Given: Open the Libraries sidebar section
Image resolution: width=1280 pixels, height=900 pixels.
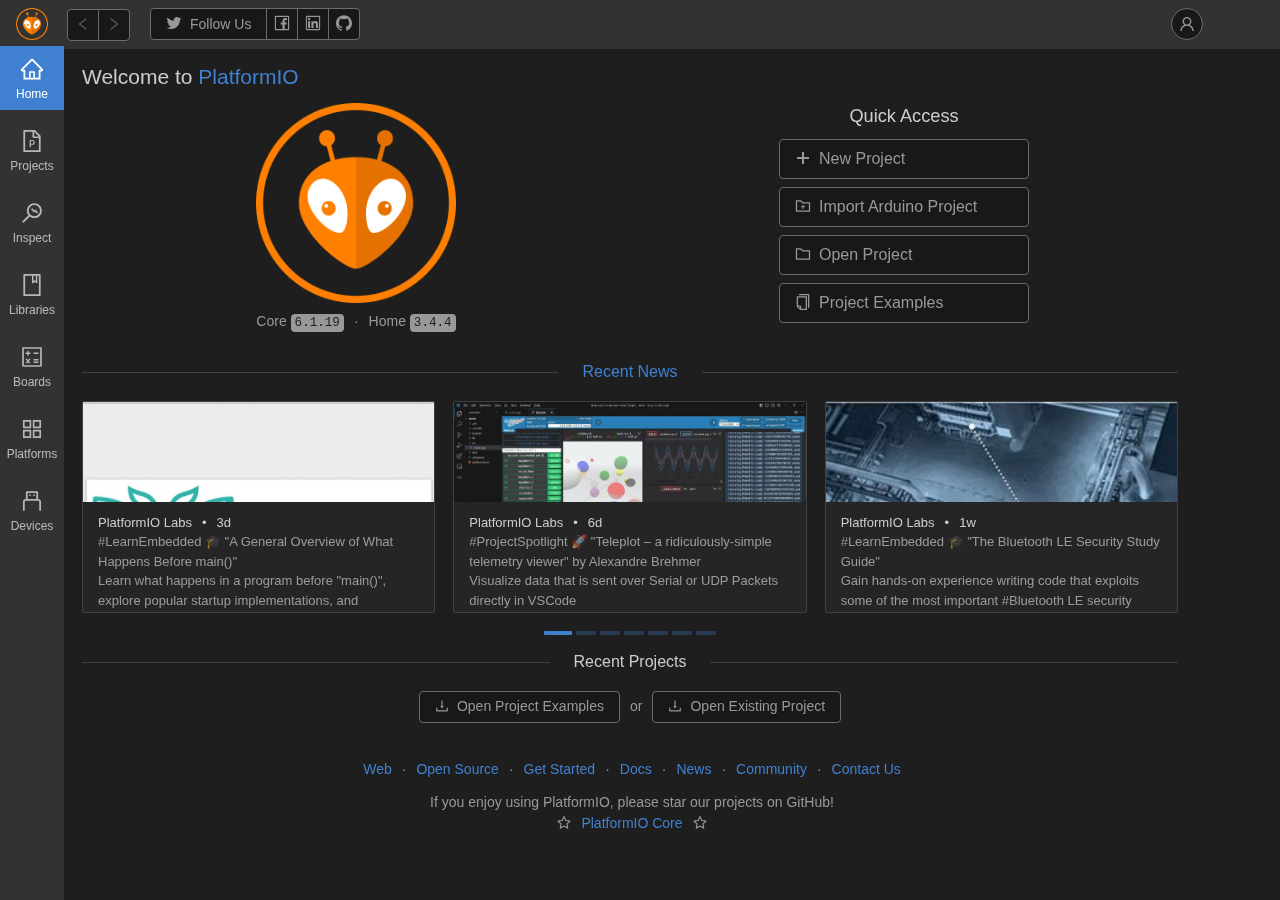Looking at the screenshot, I should coord(32,294).
